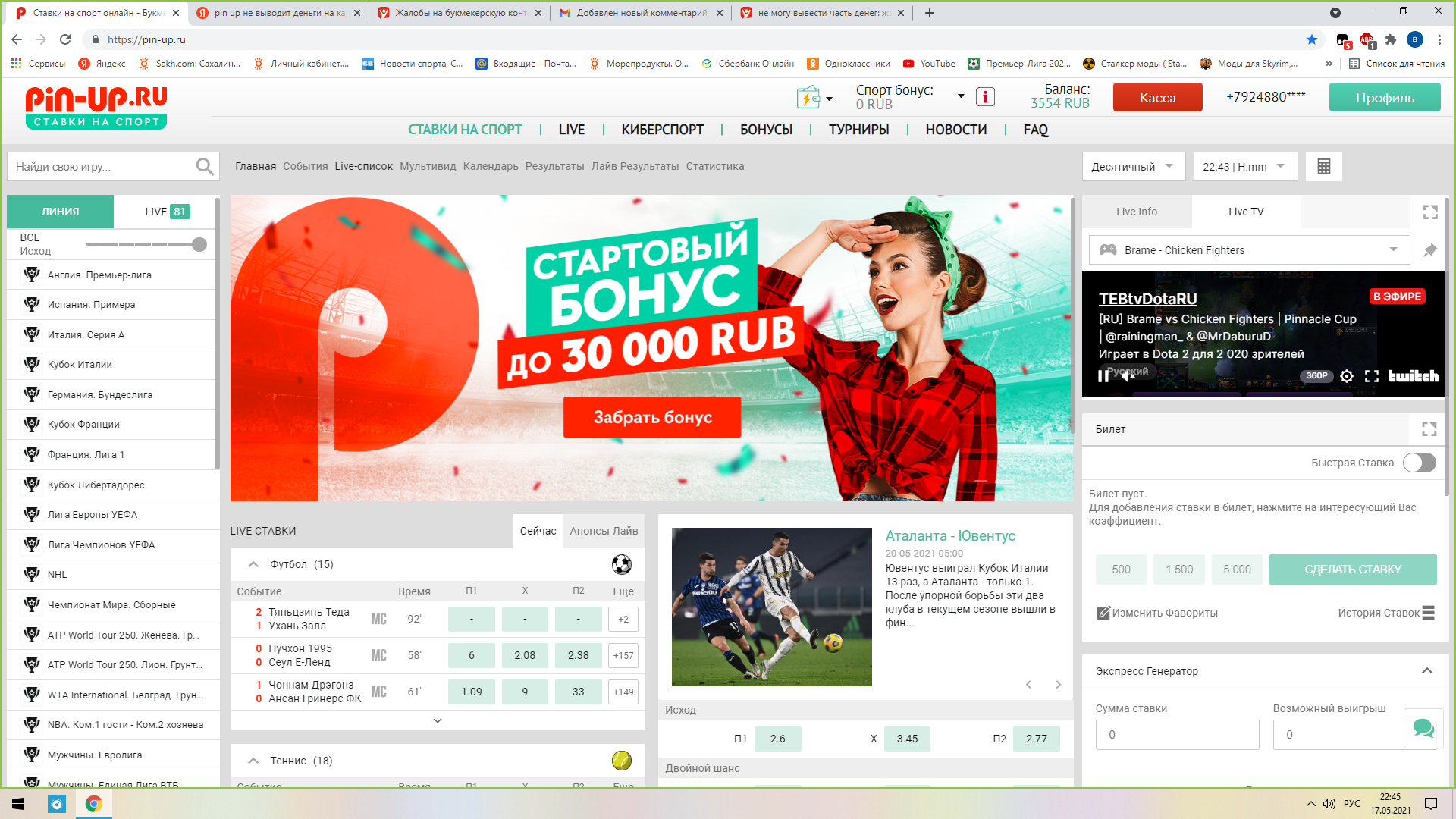Switch to the Live Info tab
This screenshot has width=1456, height=819.
pyautogui.click(x=1136, y=212)
